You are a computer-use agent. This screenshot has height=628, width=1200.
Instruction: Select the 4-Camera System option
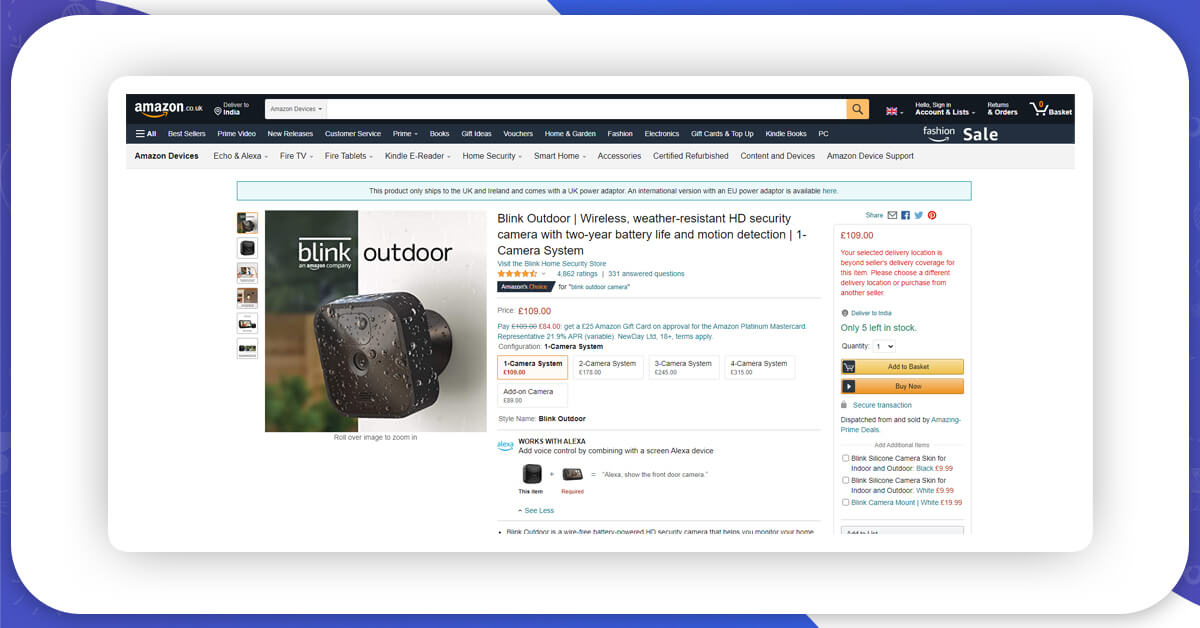tap(760, 367)
